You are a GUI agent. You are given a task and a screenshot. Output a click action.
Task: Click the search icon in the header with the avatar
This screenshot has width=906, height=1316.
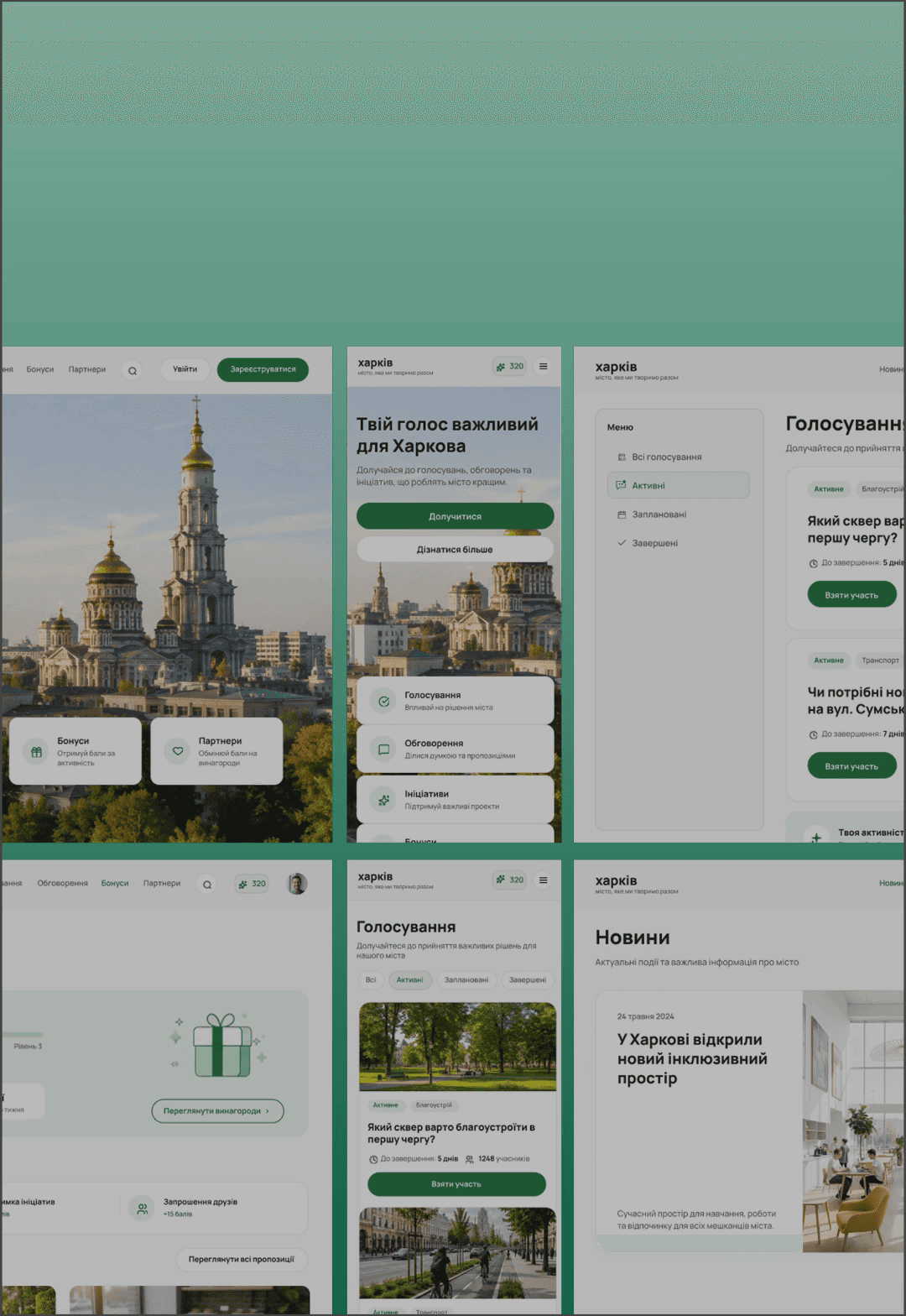pyautogui.click(x=207, y=884)
